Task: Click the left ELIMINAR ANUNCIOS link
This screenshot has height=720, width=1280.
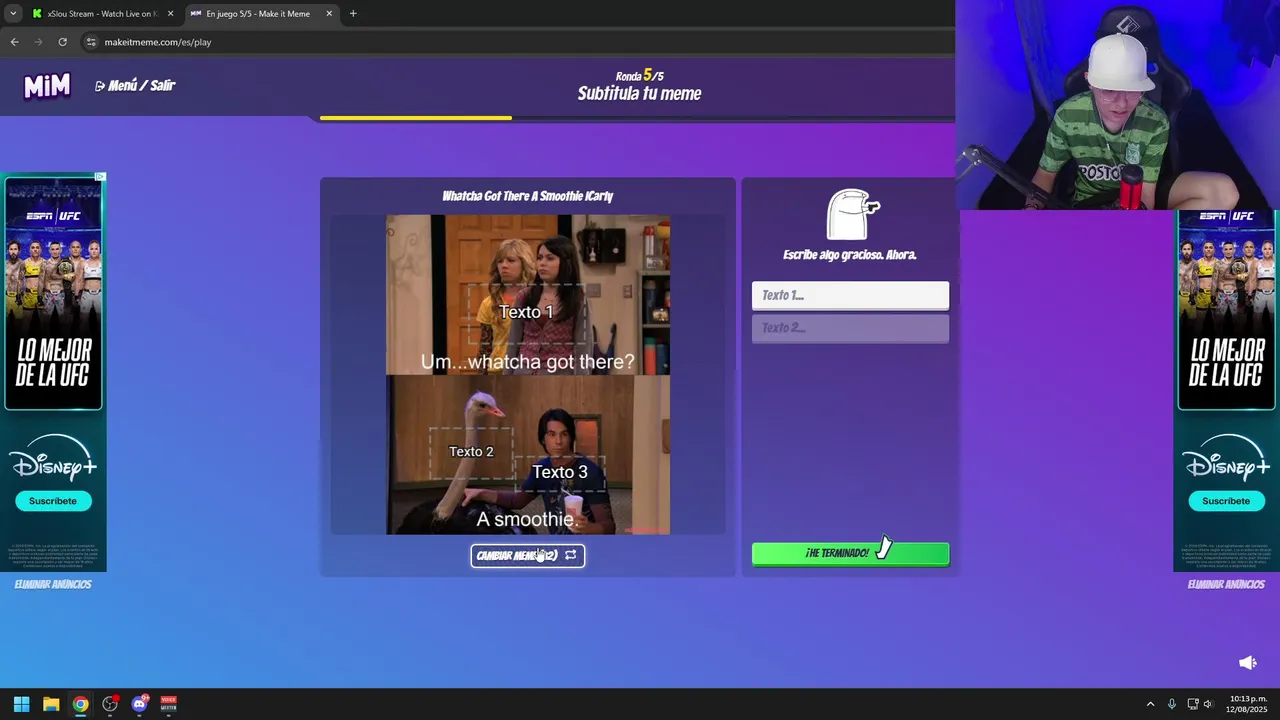Action: tap(53, 584)
